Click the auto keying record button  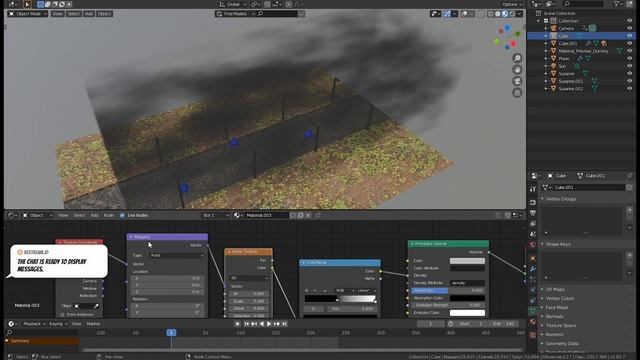[238, 324]
